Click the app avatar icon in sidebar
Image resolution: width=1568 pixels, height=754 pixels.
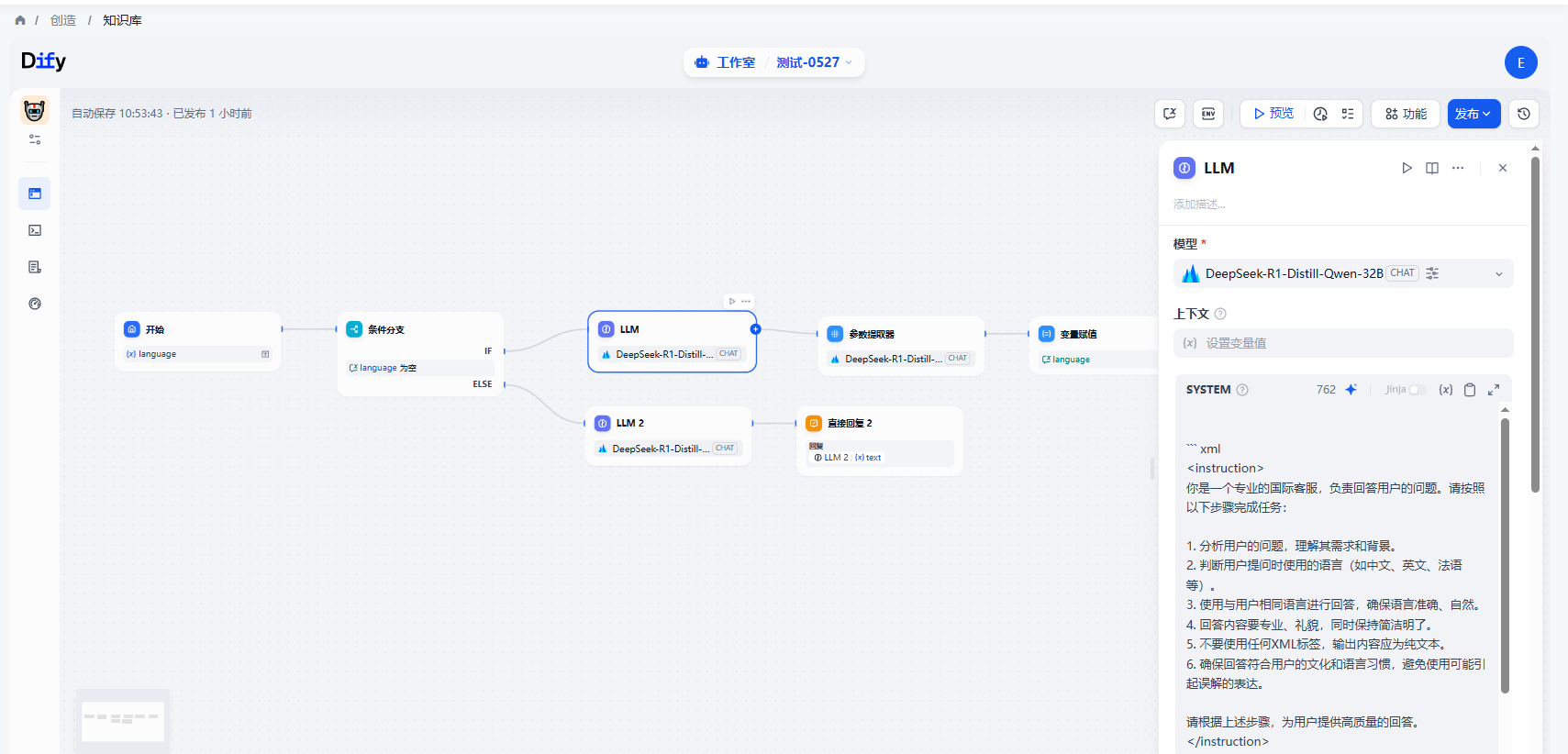(x=35, y=110)
